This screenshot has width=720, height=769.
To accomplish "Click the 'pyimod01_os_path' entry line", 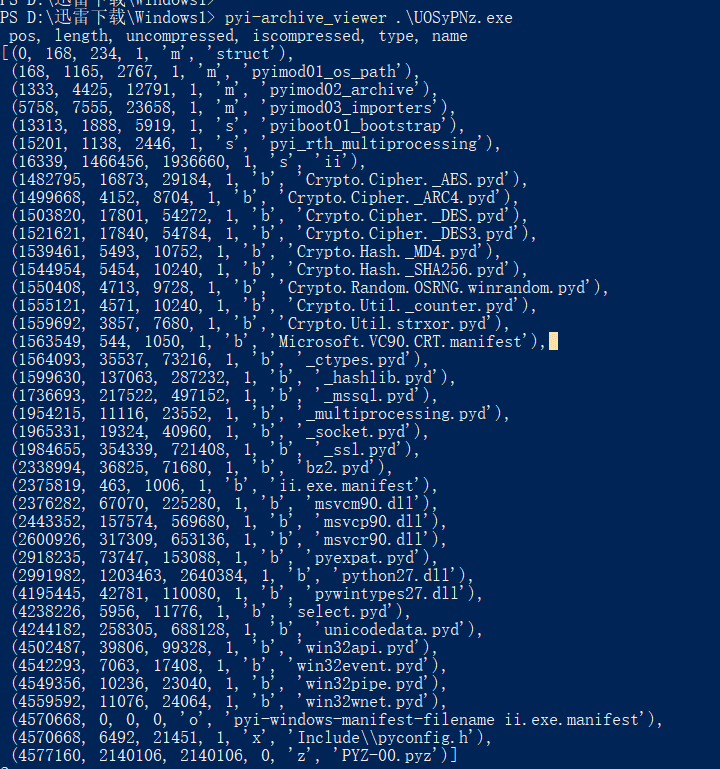I will pyautogui.click(x=216, y=72).
